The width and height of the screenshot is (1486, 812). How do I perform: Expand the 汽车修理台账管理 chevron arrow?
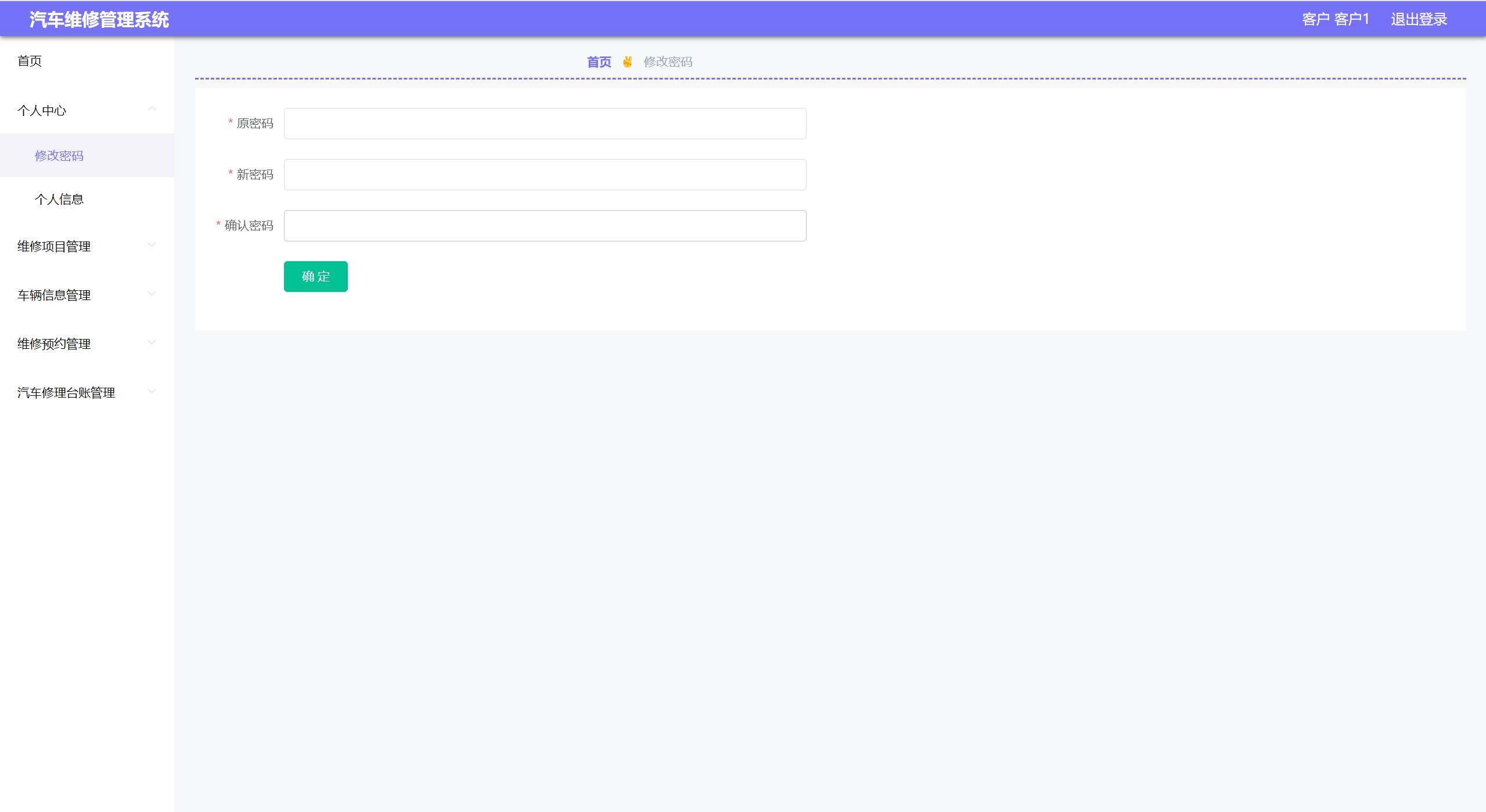152,392
